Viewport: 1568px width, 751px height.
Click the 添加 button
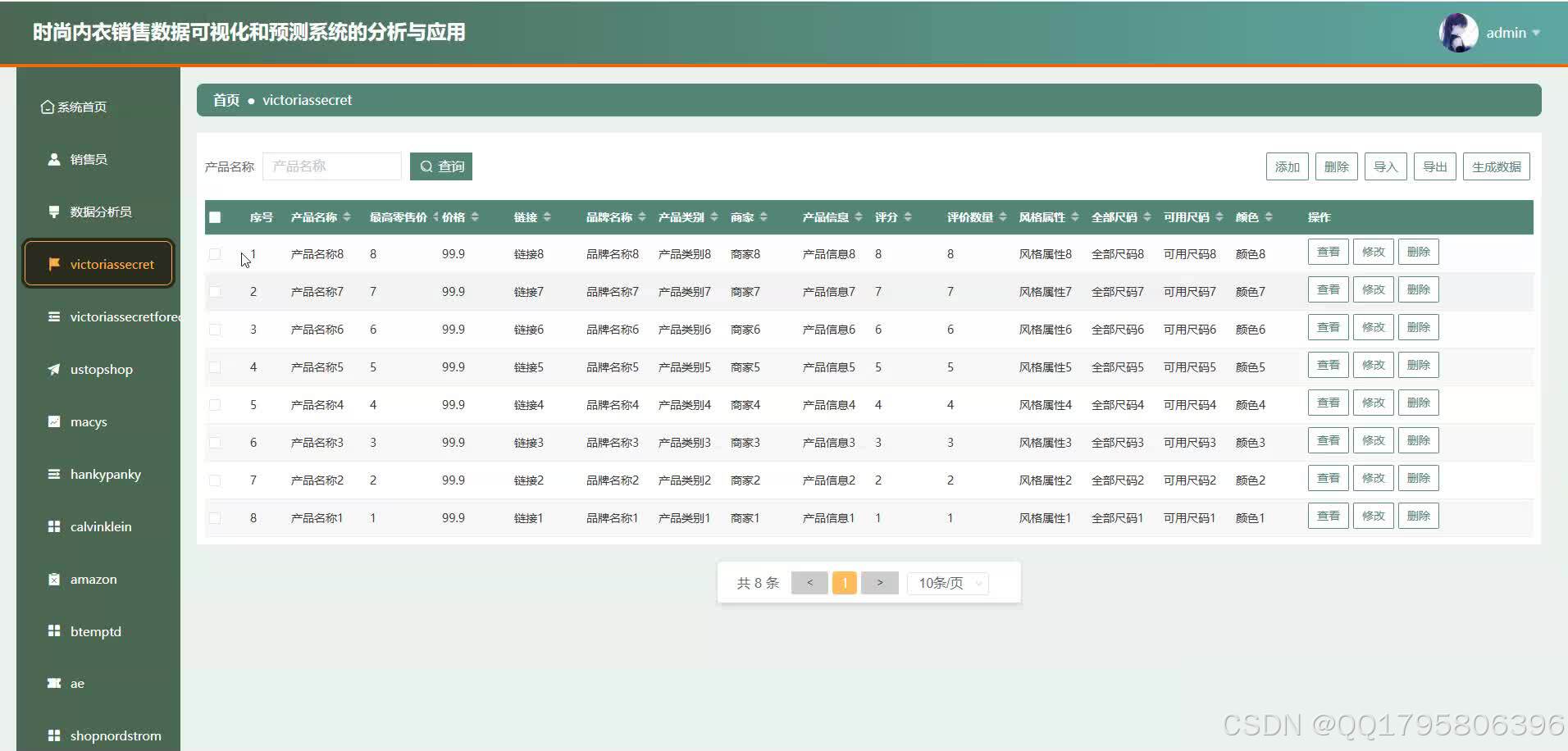[x=1288, y=166]
